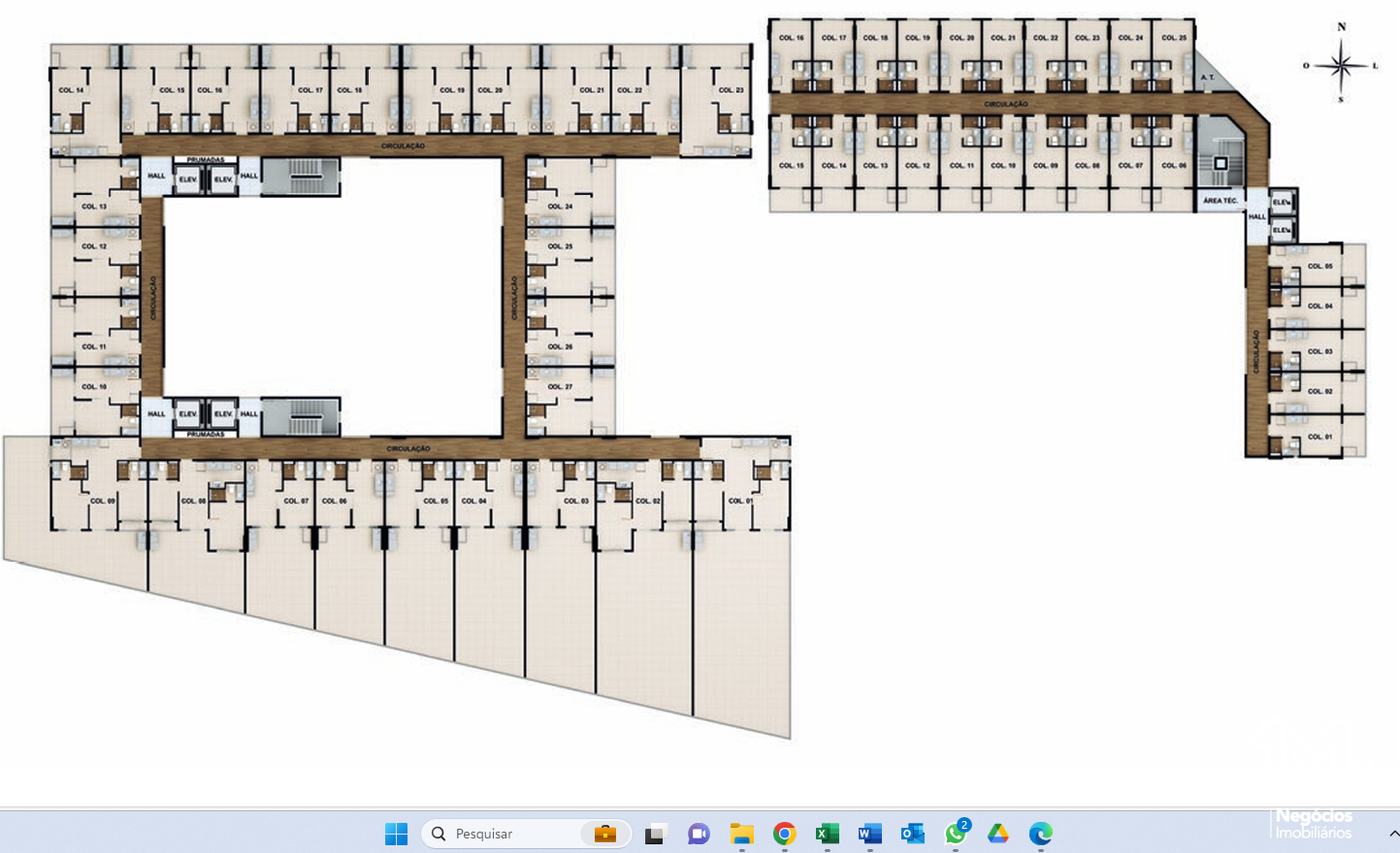
Task: Click unit COL. 14 in the top-left corner
Action: (71, 90)
